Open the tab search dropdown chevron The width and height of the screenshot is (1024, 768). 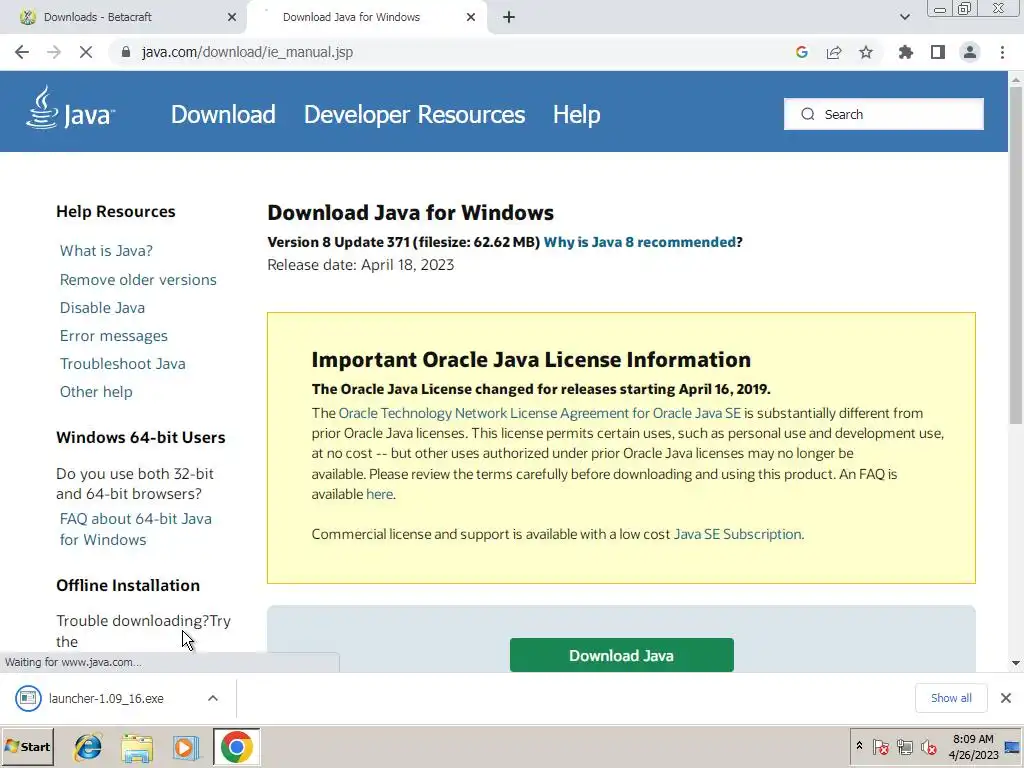[904, 17]
